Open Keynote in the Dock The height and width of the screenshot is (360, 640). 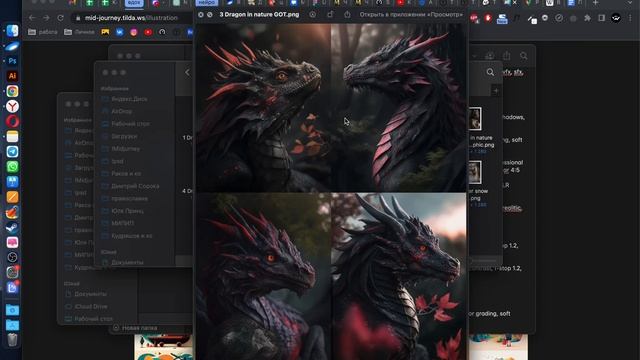(x=12, y=182)
